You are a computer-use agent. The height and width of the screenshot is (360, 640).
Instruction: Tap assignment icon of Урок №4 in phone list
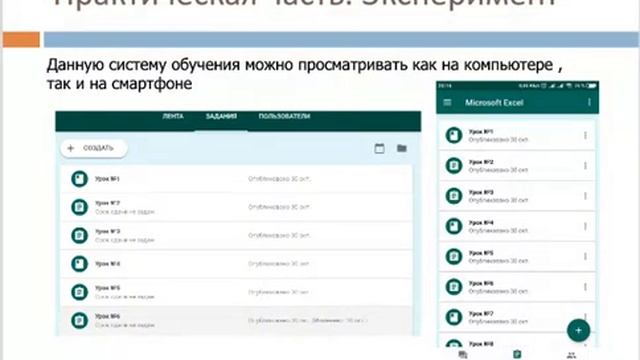click(453, 226)
